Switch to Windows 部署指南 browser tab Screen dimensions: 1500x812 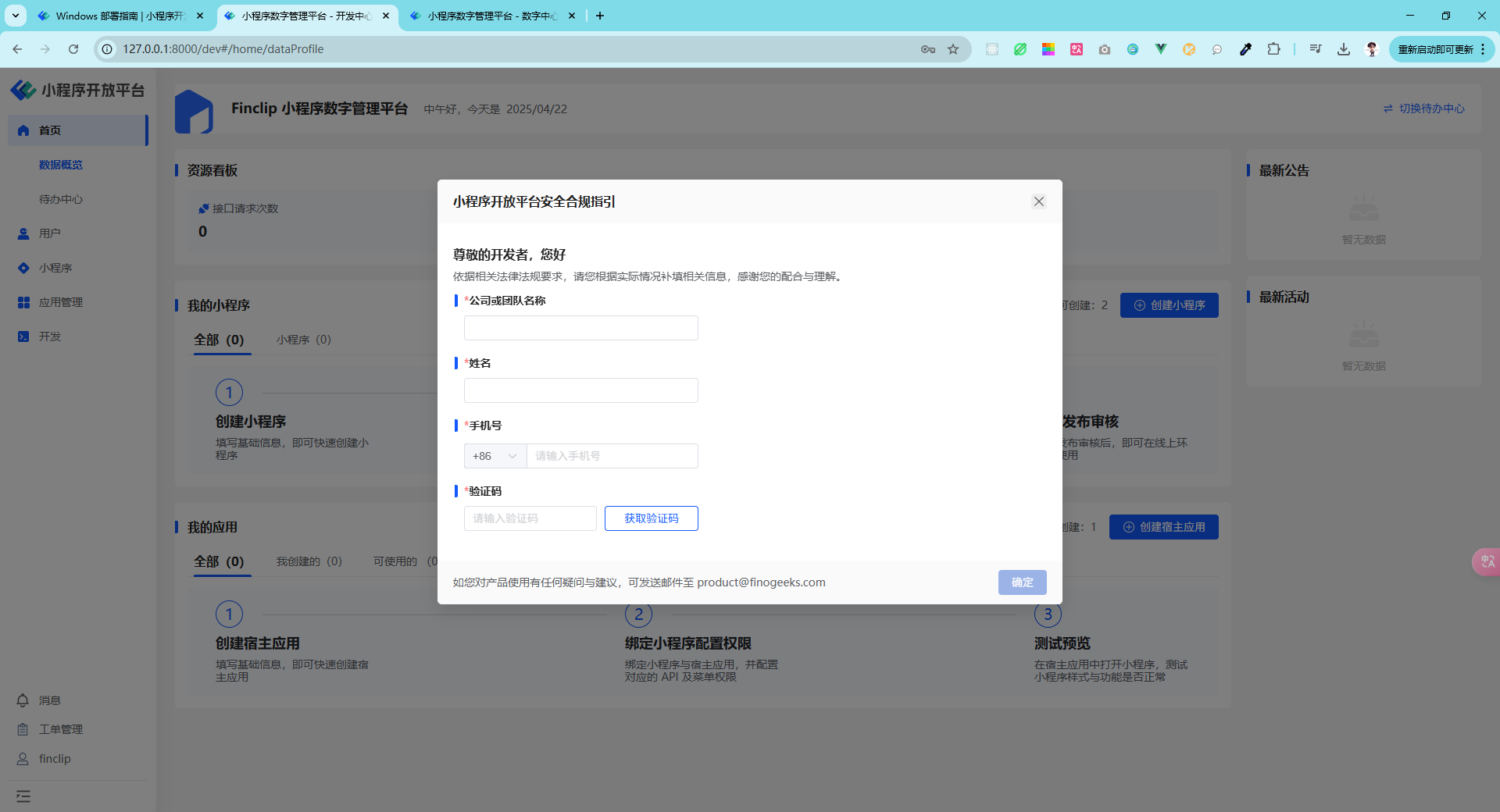point(122,16)
